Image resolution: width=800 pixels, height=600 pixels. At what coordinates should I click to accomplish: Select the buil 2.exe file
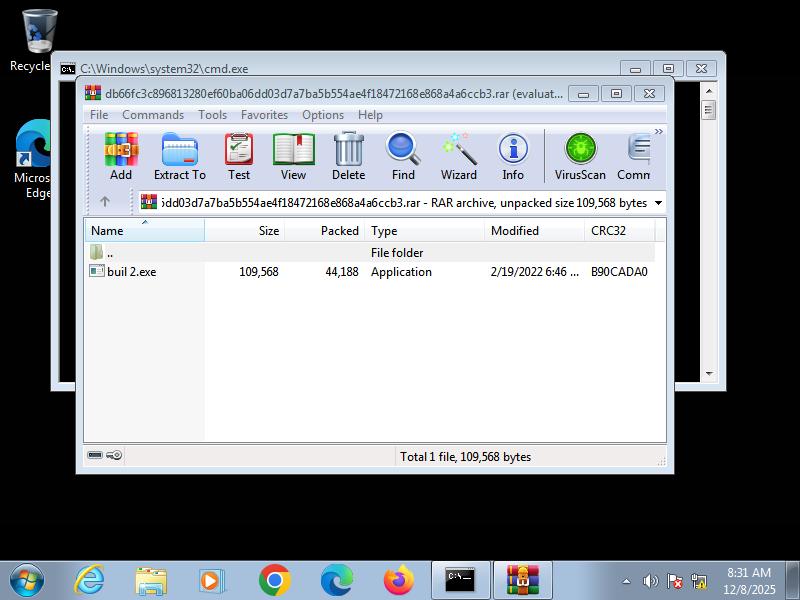pyautogui.click(x=131, y=272)
